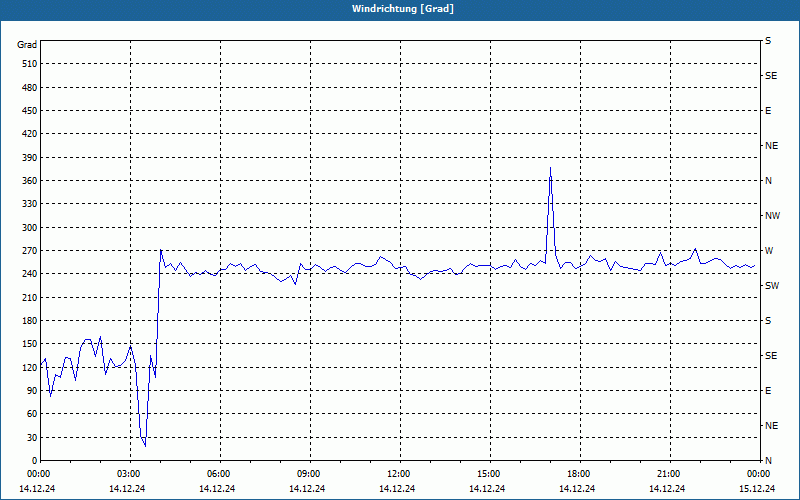Click the y-axis value 330

[x=30, y=204]
